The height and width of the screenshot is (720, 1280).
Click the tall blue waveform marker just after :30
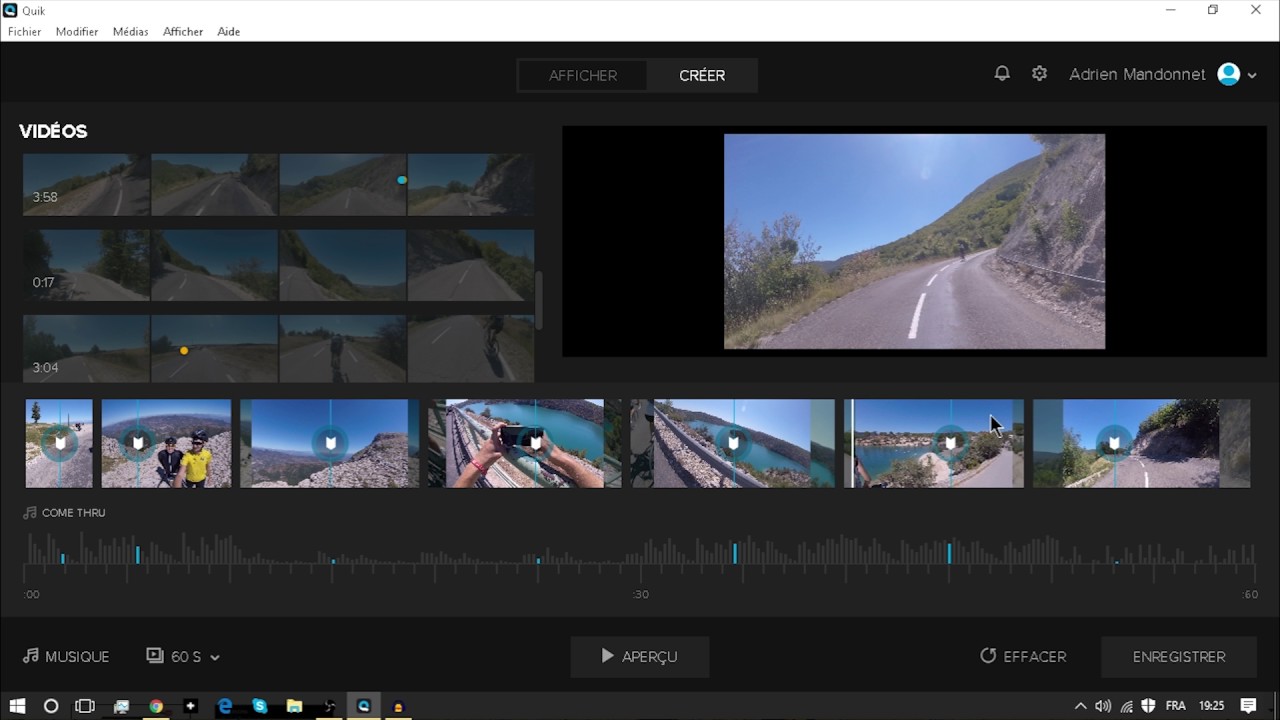pos(735,553)
